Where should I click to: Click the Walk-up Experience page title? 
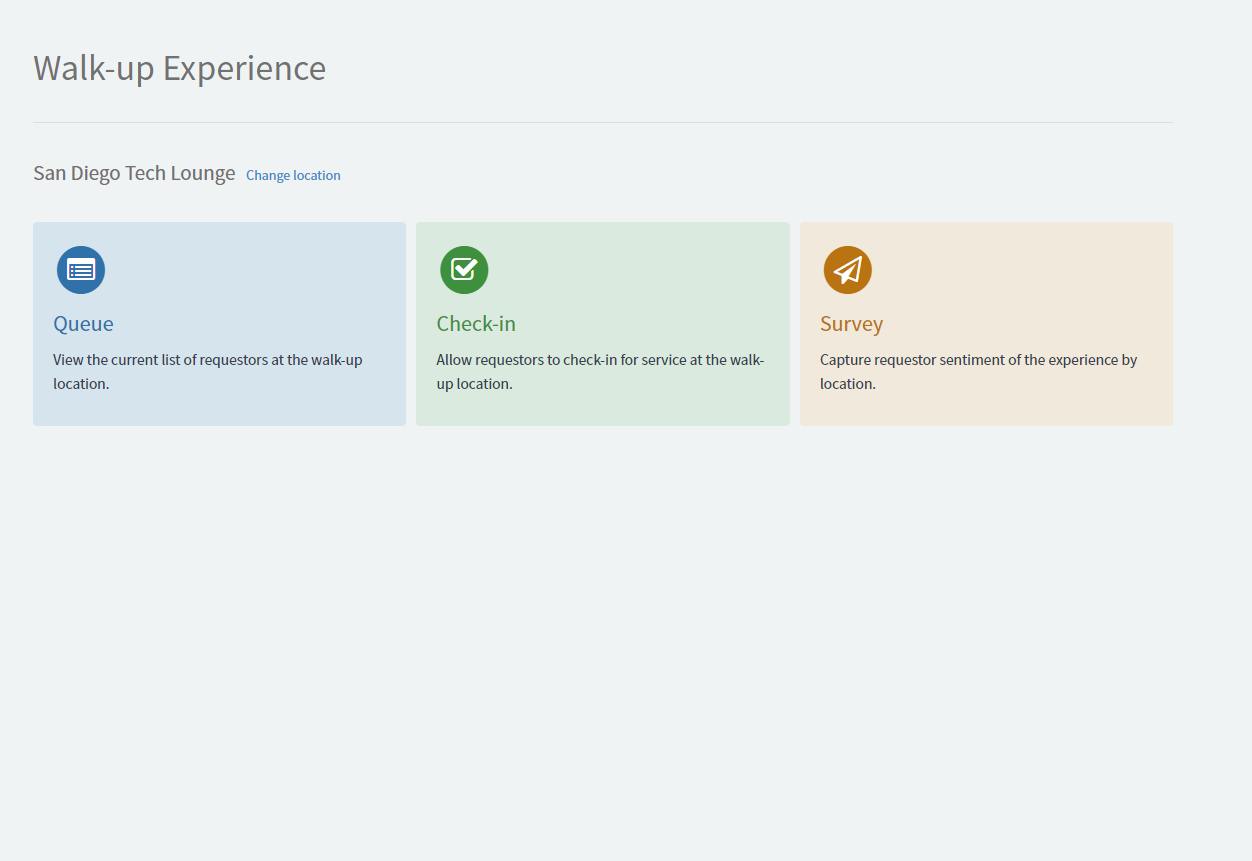click(x=180, y=68)
